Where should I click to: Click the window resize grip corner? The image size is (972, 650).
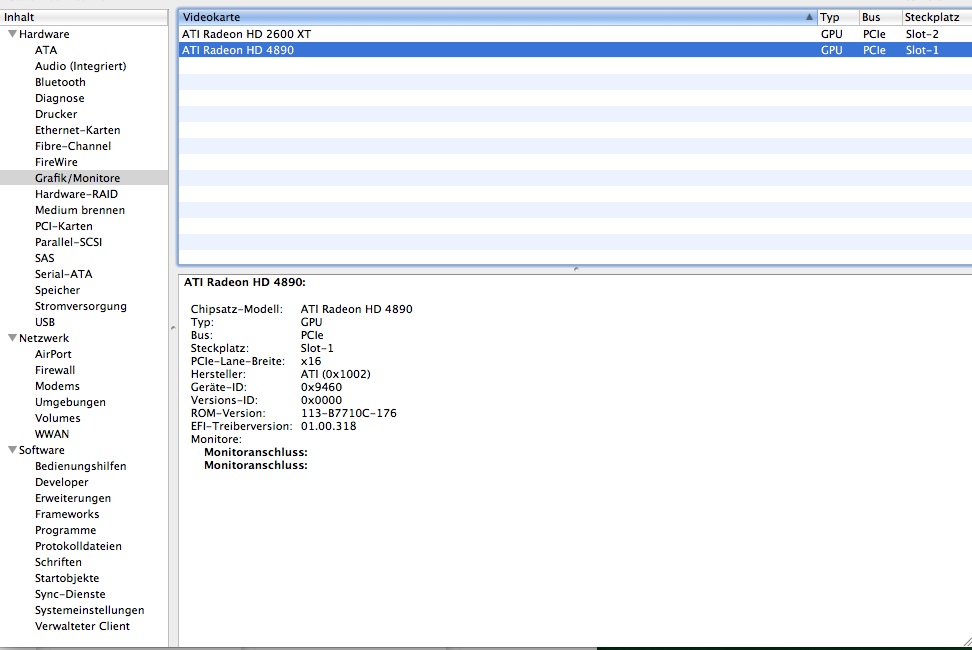pos(967,643)
